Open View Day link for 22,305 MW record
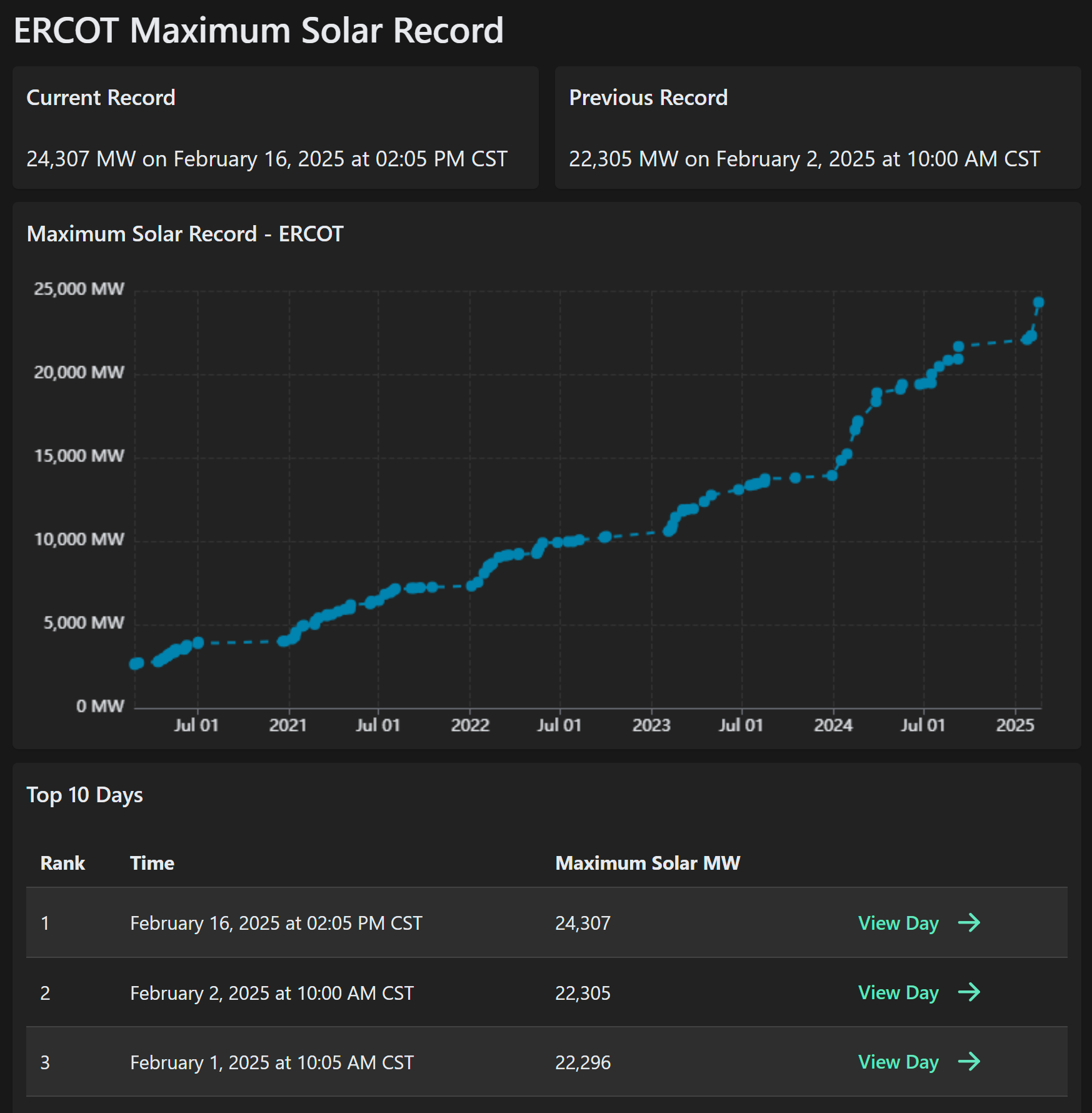Screen dimensions: 1092x1113 coord(898,992)
